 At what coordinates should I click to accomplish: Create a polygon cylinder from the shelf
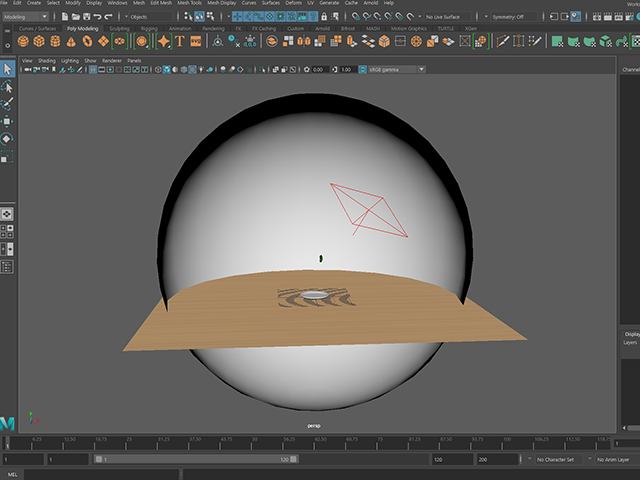click(x=55, y=41)
